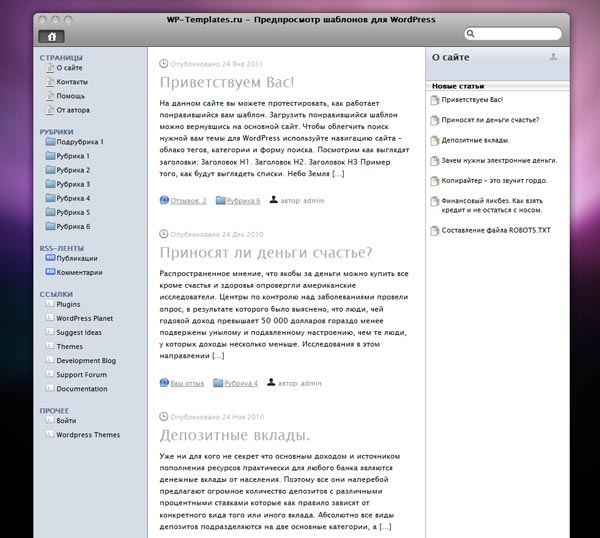600x538 pixels.
Task: Click the RSS icon beside Комментарии
Action: (49, 272)
